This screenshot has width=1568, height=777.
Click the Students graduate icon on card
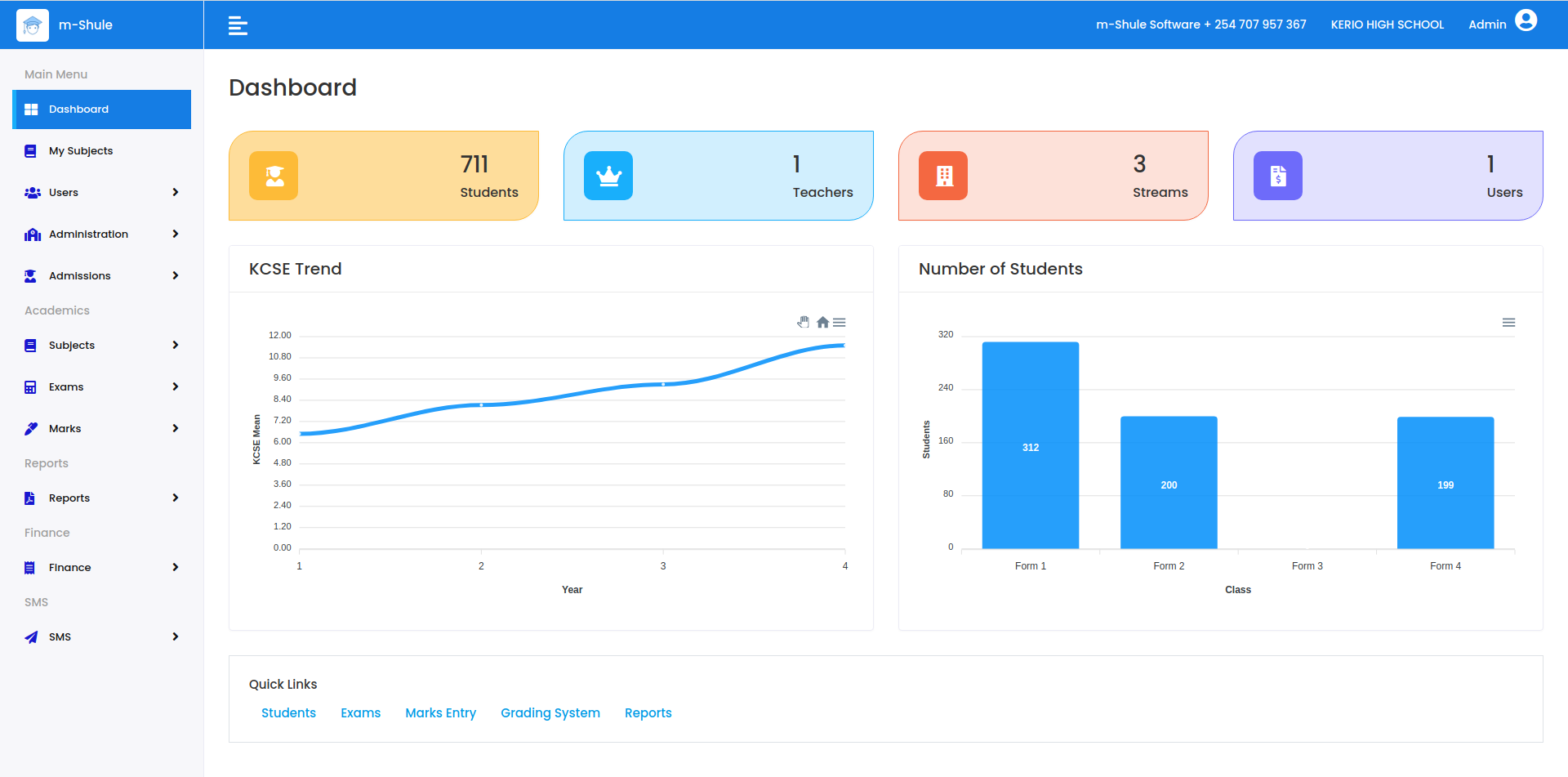[x=274, y=176]
